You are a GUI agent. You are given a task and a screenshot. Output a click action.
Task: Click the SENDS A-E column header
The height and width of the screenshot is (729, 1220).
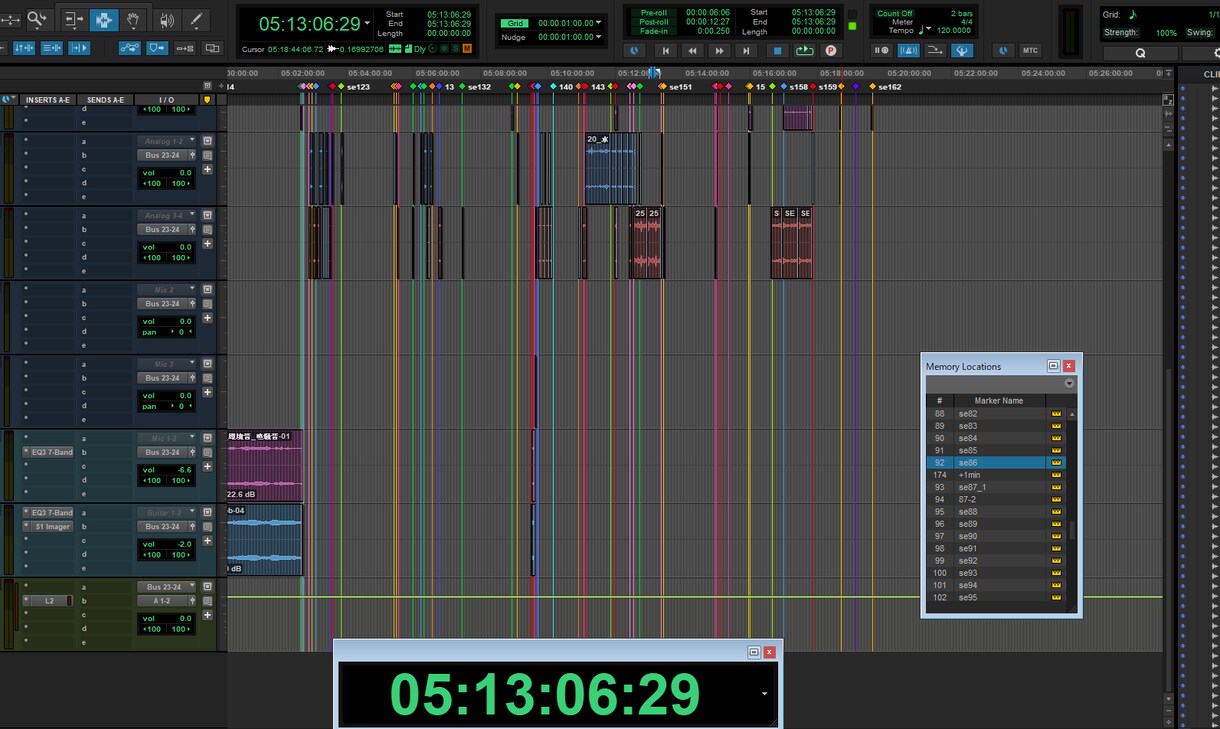coord(105,100)
